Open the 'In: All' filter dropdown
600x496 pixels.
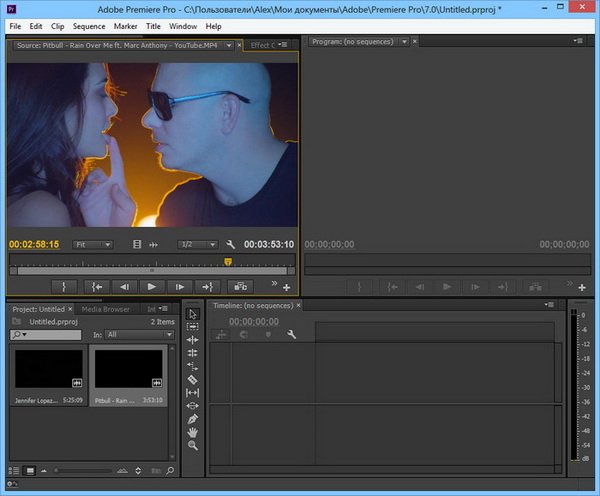139,335
